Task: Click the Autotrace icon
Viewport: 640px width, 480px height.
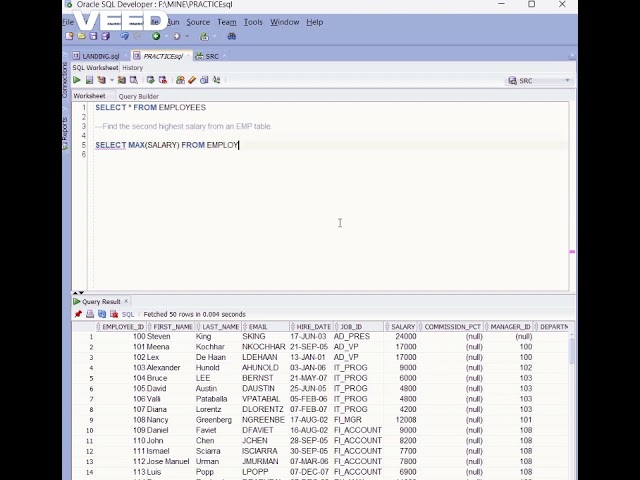Action: pos(122,80)
